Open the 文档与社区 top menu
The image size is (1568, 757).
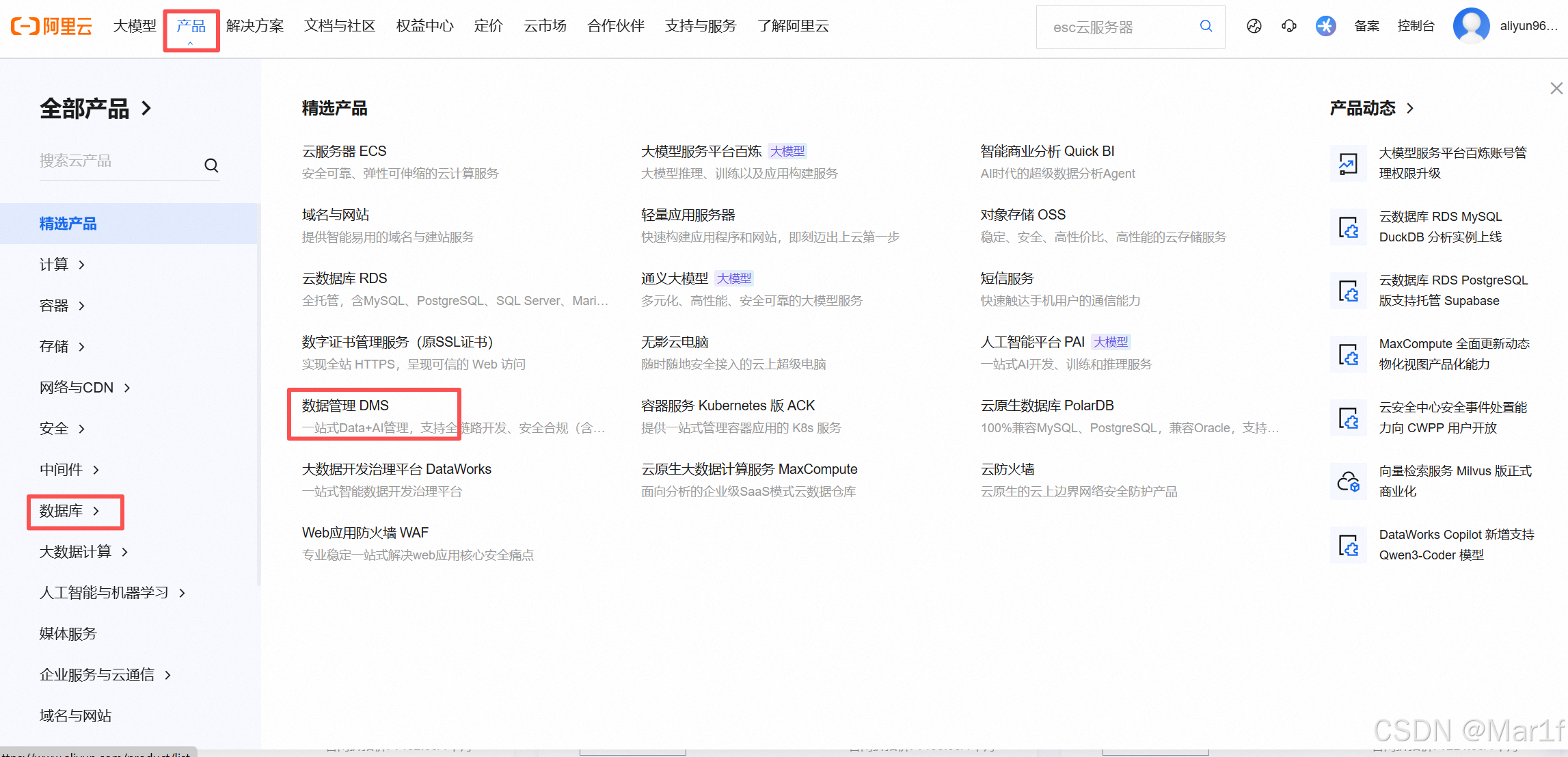point(340,26)
